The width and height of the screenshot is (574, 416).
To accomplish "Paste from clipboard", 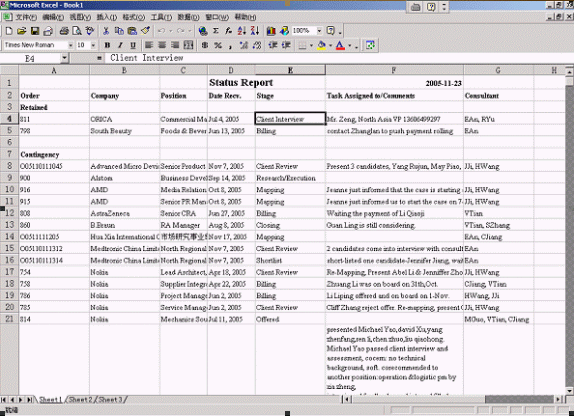I will [x=132, y=31].
